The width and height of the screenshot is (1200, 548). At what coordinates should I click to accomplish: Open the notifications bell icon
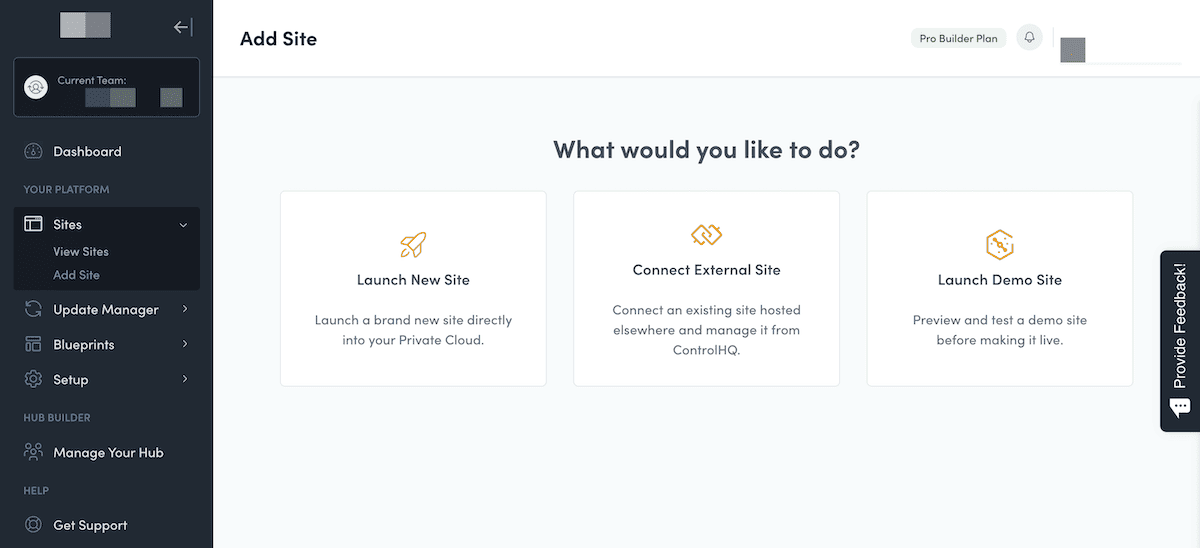click(1029, 38)
